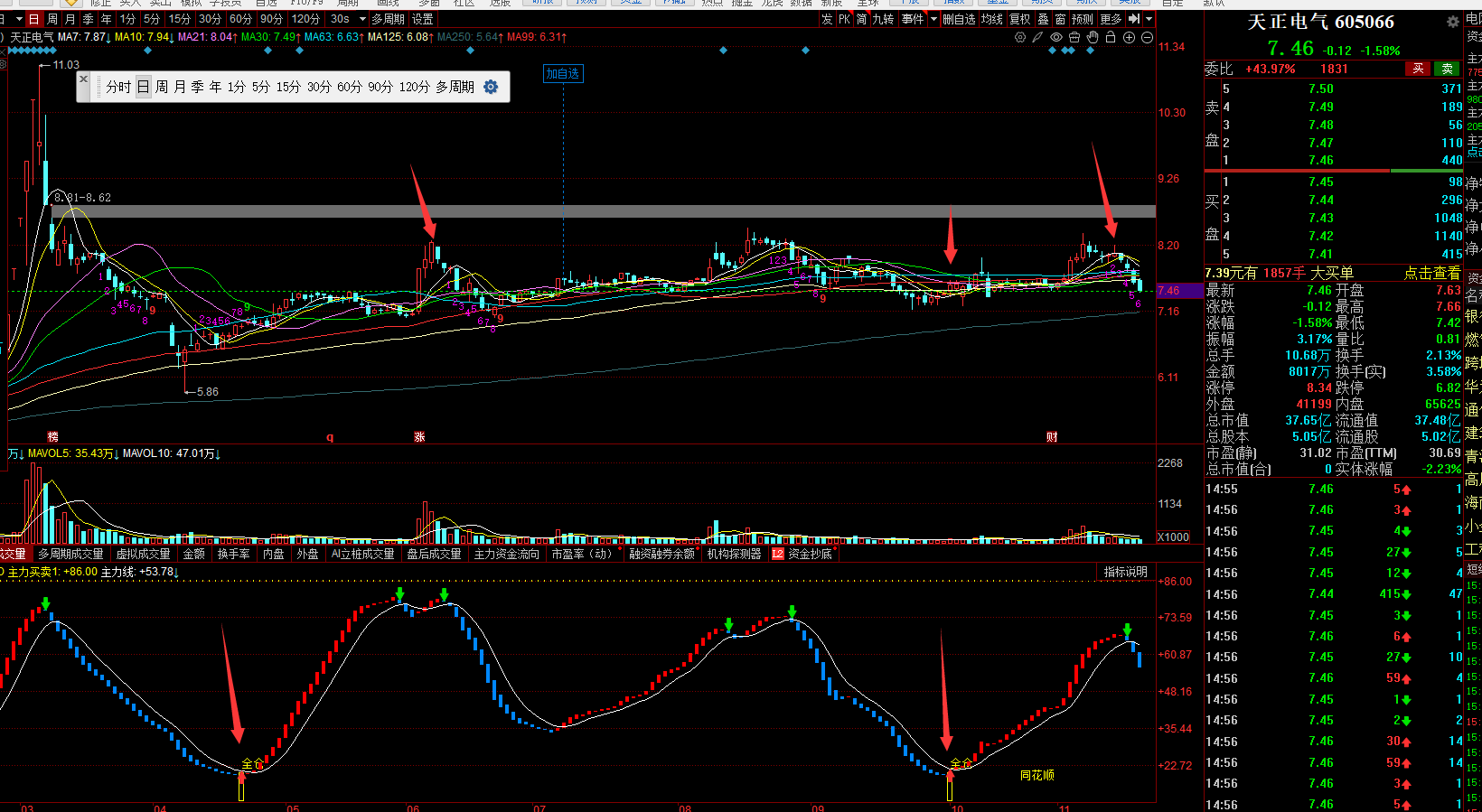Switch to 换手率 indicator tab
The width and height of the screenshot is (1482, 812).
click(x=234, y=554)
